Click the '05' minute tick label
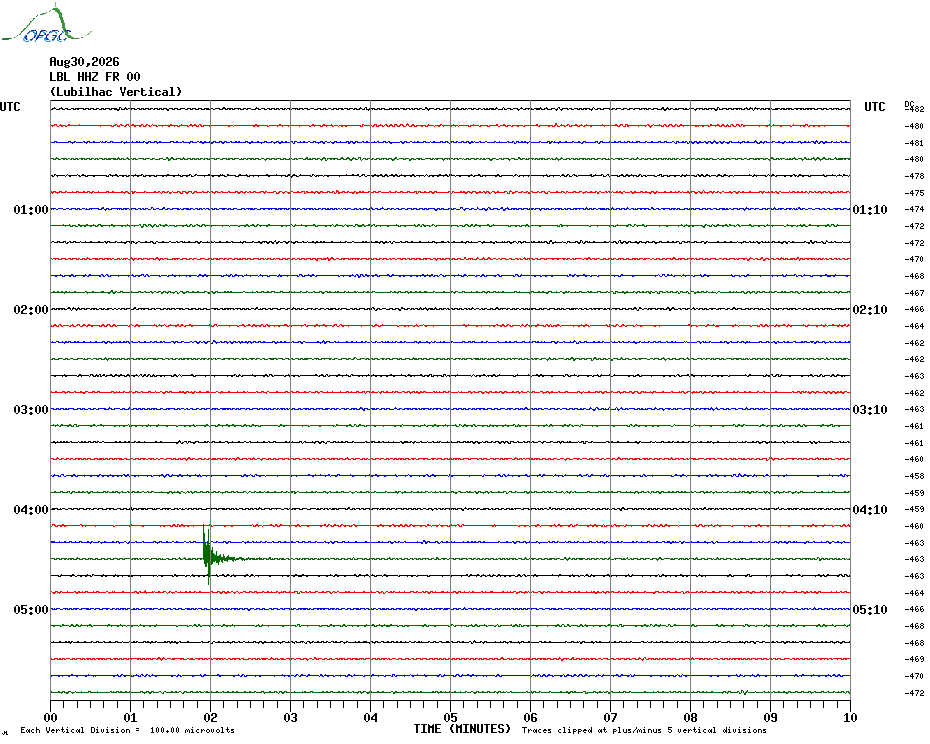This screenshot has height=744, width=930. tap(451, 718)
